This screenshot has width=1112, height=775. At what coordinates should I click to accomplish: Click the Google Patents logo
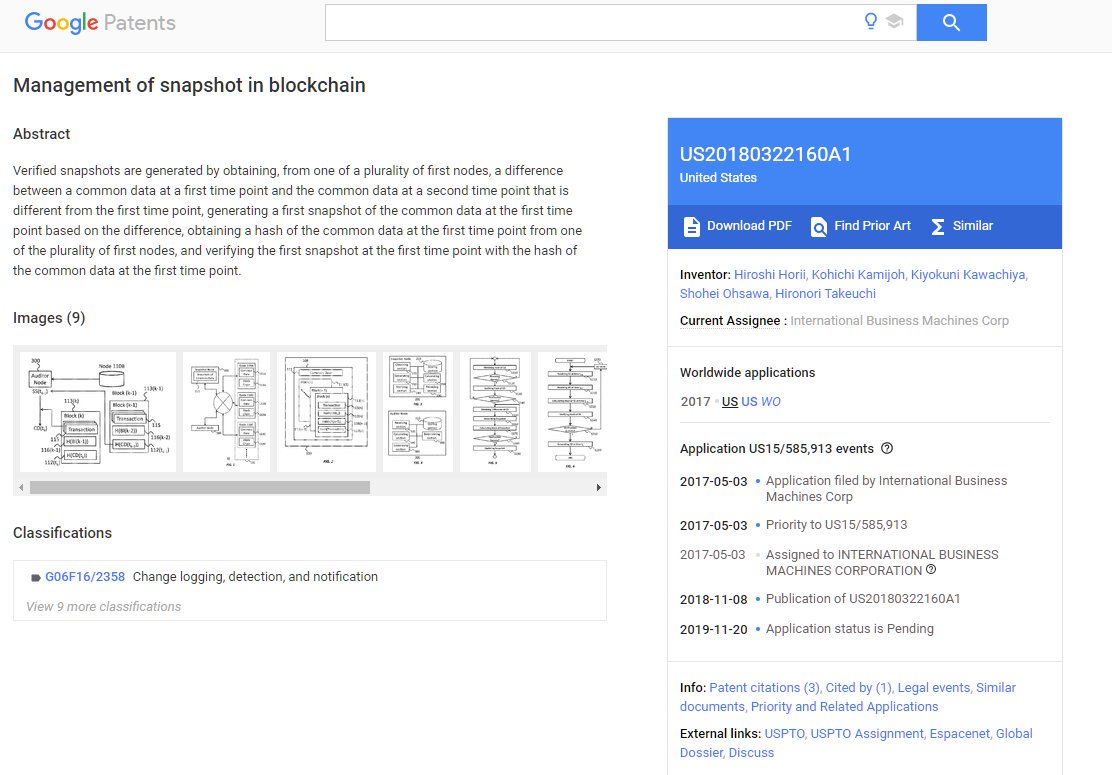(100, 23)
